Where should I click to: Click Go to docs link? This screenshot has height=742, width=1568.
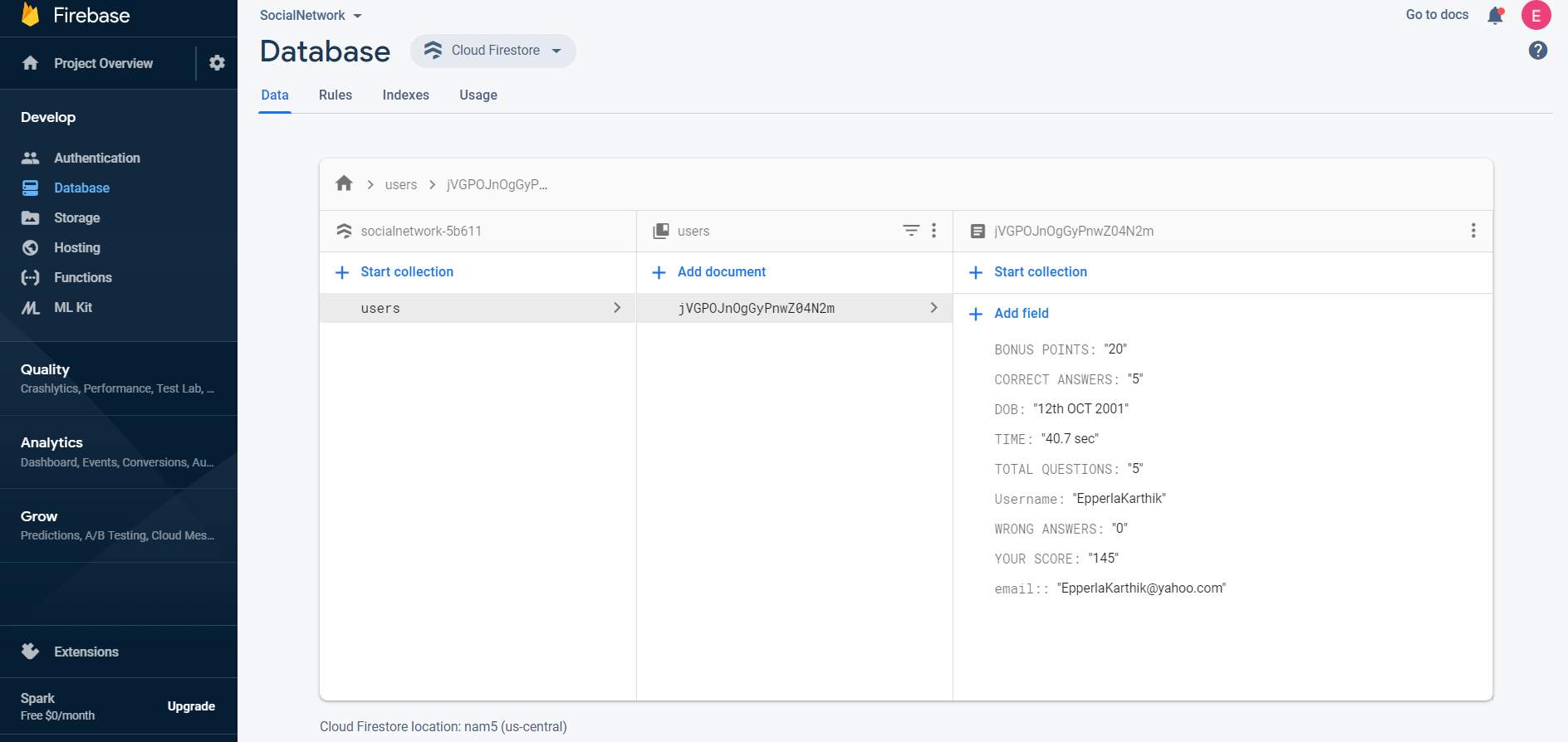[x=1437, y=15]
